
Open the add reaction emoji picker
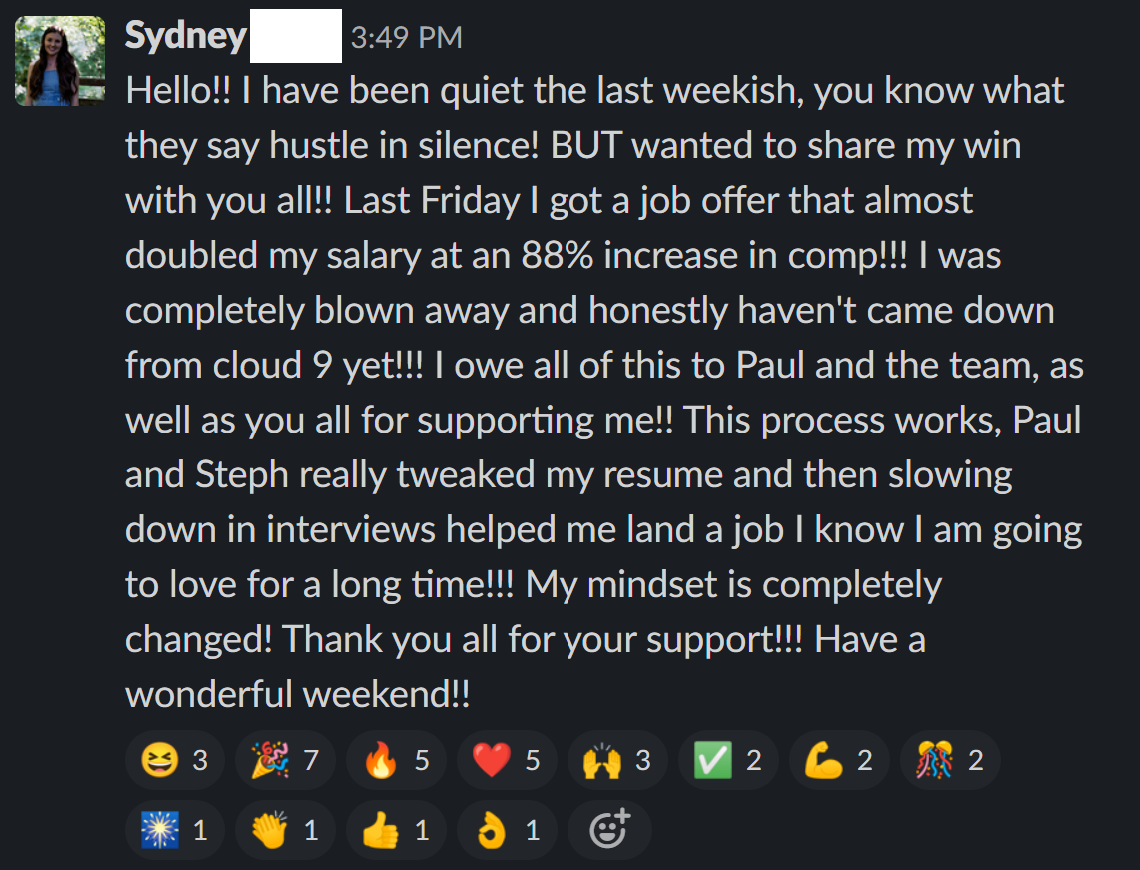(x=609, y=830)
